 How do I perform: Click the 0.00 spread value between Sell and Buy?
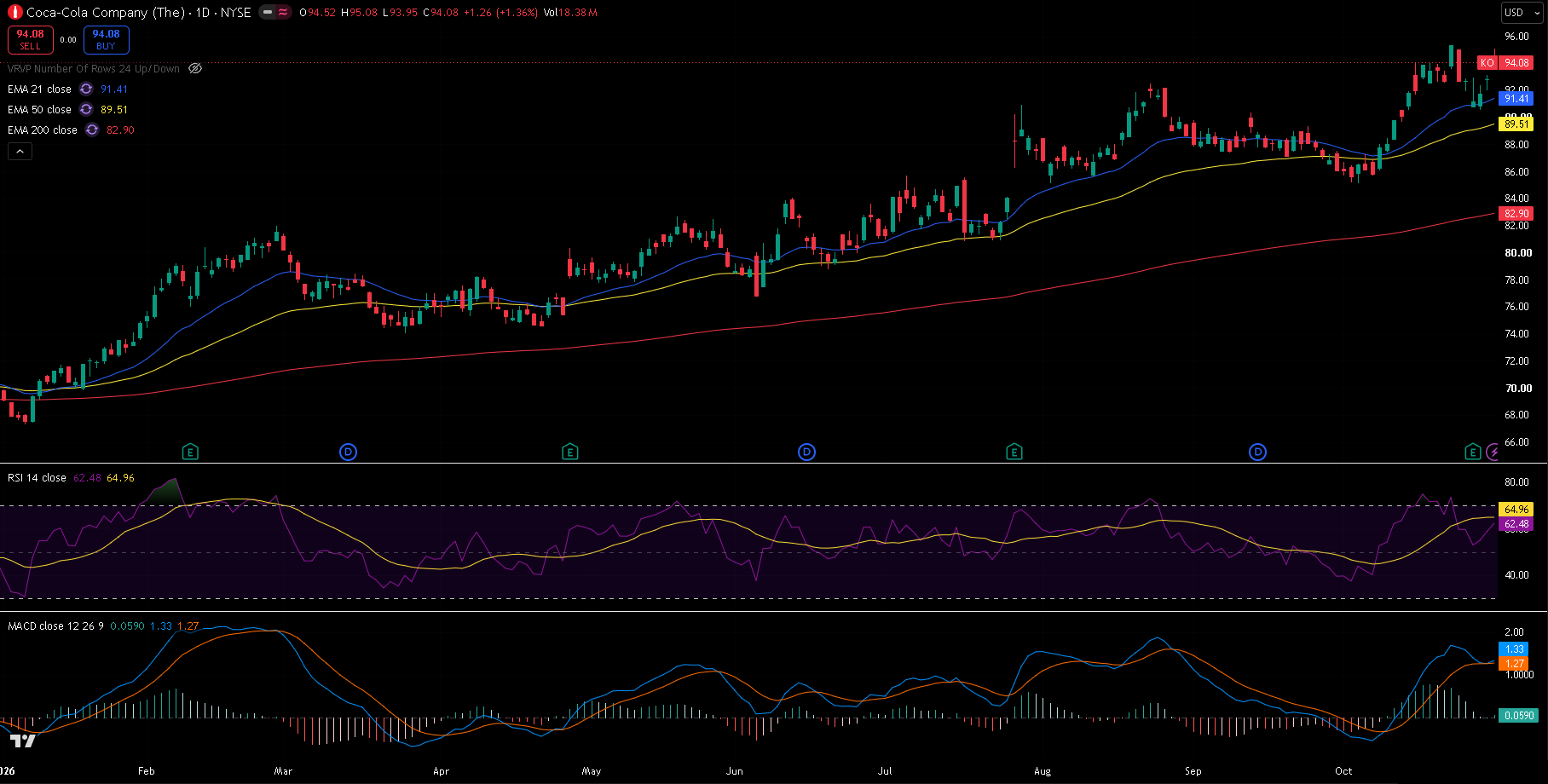pos(68,39)
